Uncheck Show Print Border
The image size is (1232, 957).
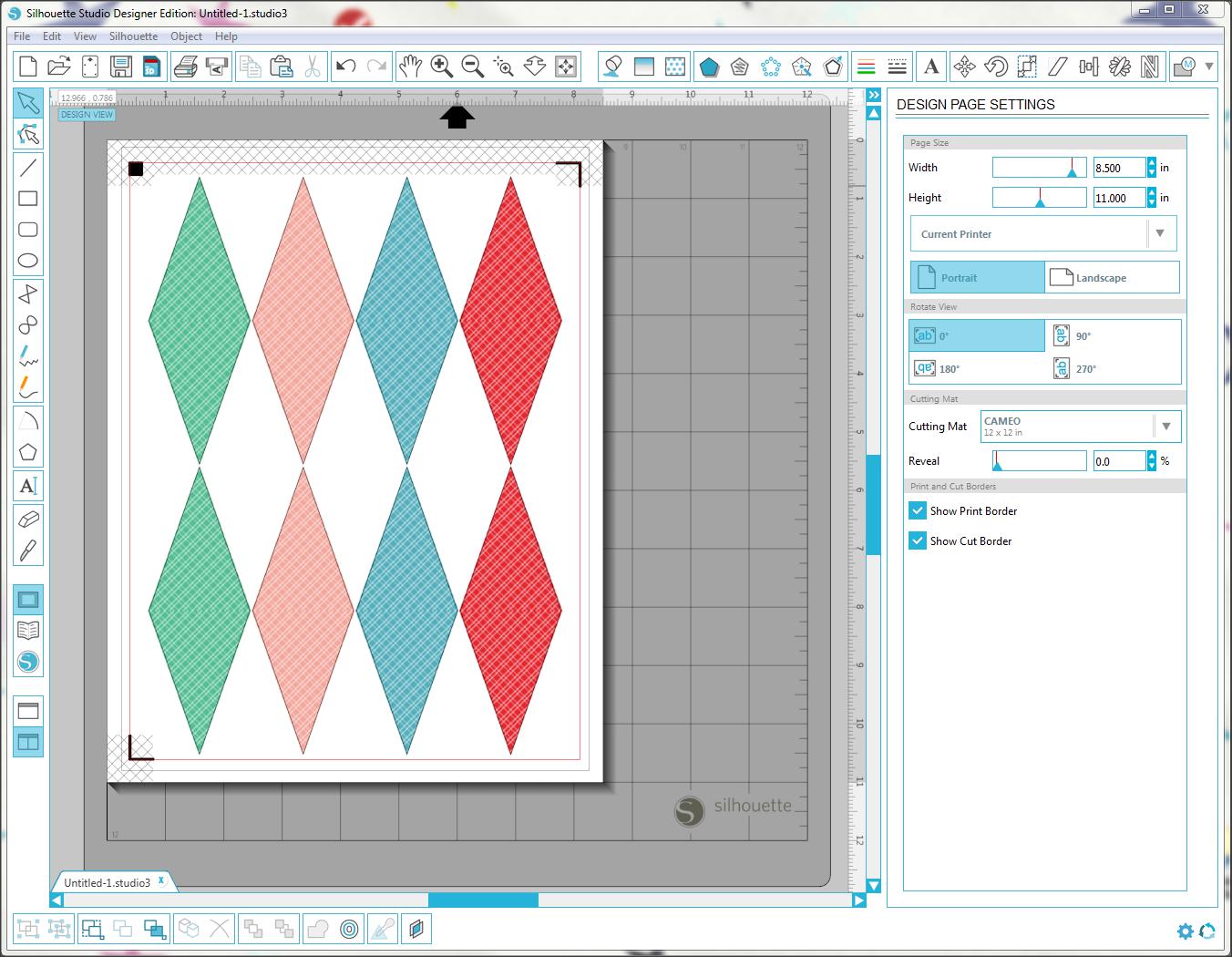pyautogui.click(x=918, y=510)
